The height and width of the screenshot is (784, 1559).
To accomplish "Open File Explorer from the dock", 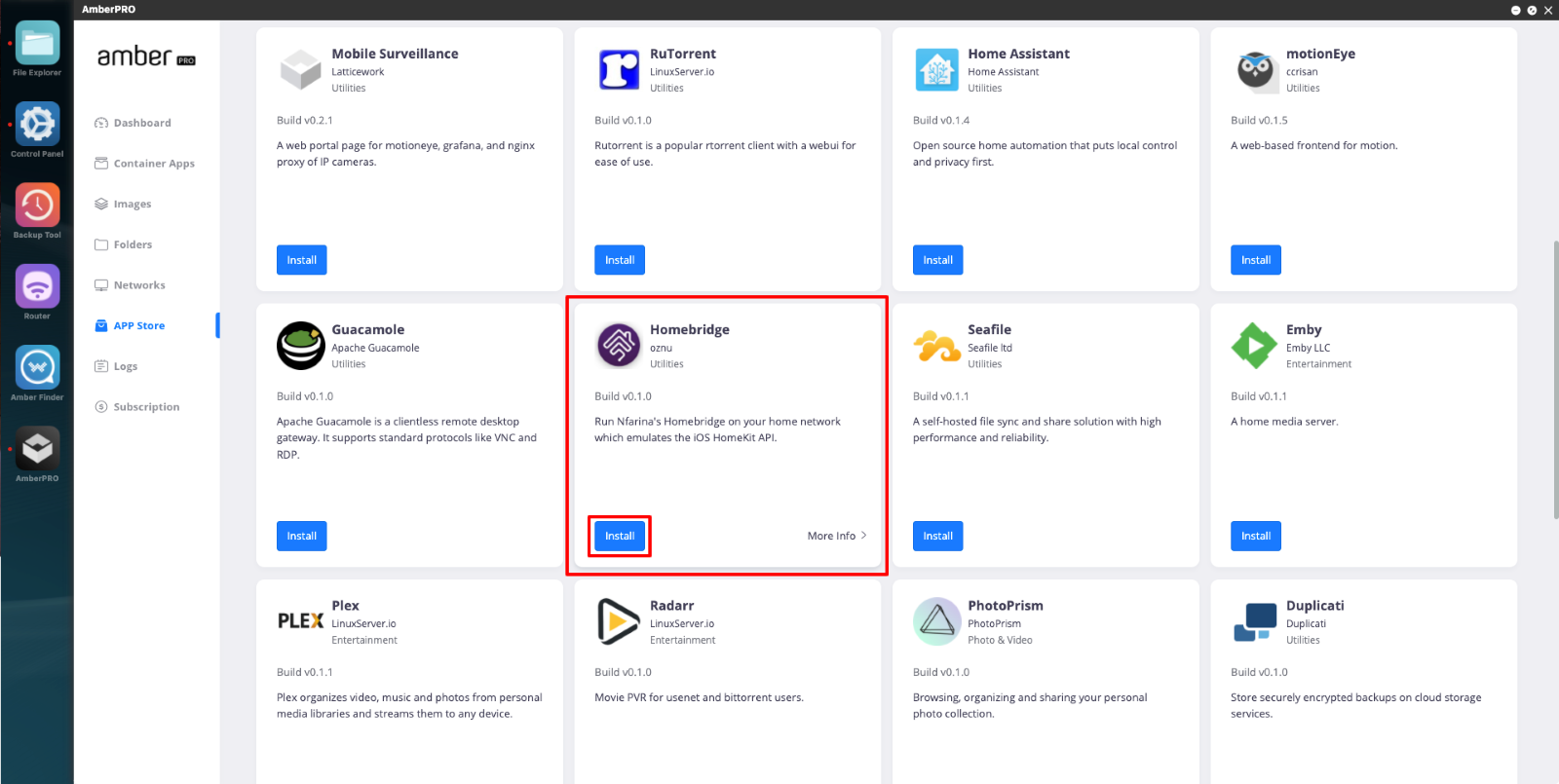I will (37, 43).
